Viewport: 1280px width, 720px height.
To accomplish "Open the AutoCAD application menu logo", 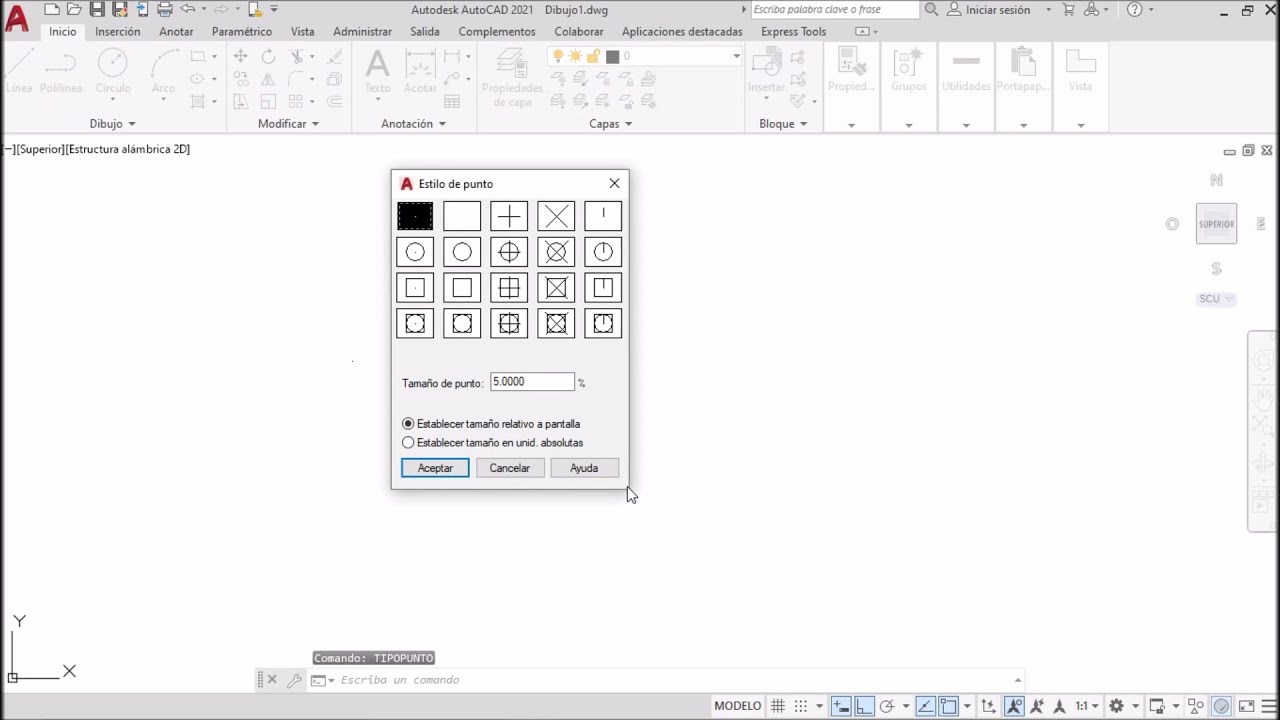I will (x=17, y=19).
